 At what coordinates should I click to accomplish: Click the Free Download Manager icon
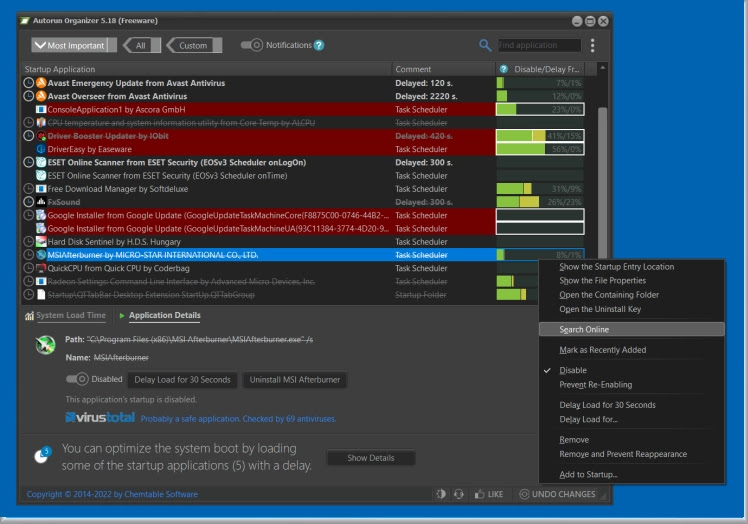coord(41,189)
